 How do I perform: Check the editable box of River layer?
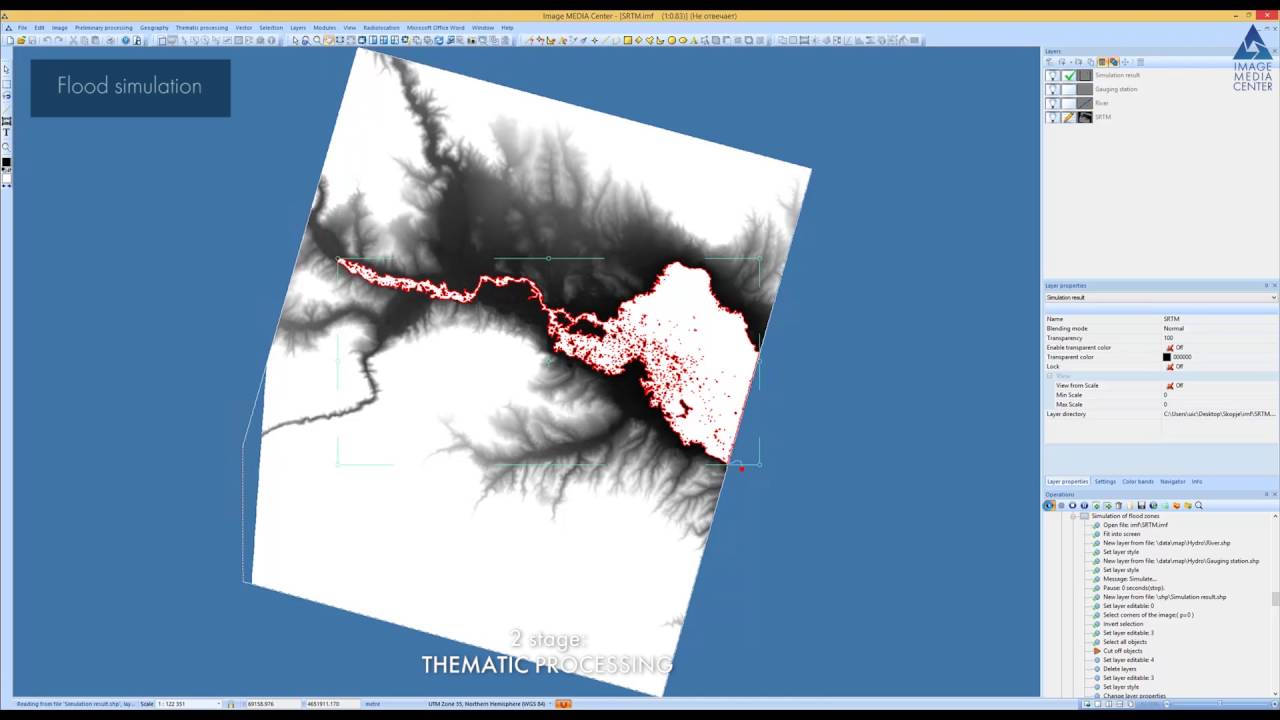pos(1069,103)
